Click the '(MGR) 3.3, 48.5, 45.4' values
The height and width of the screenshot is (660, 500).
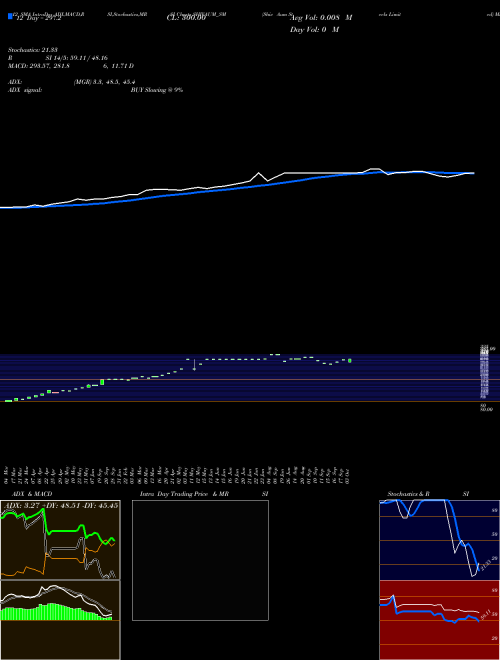[x=104, y=82]
